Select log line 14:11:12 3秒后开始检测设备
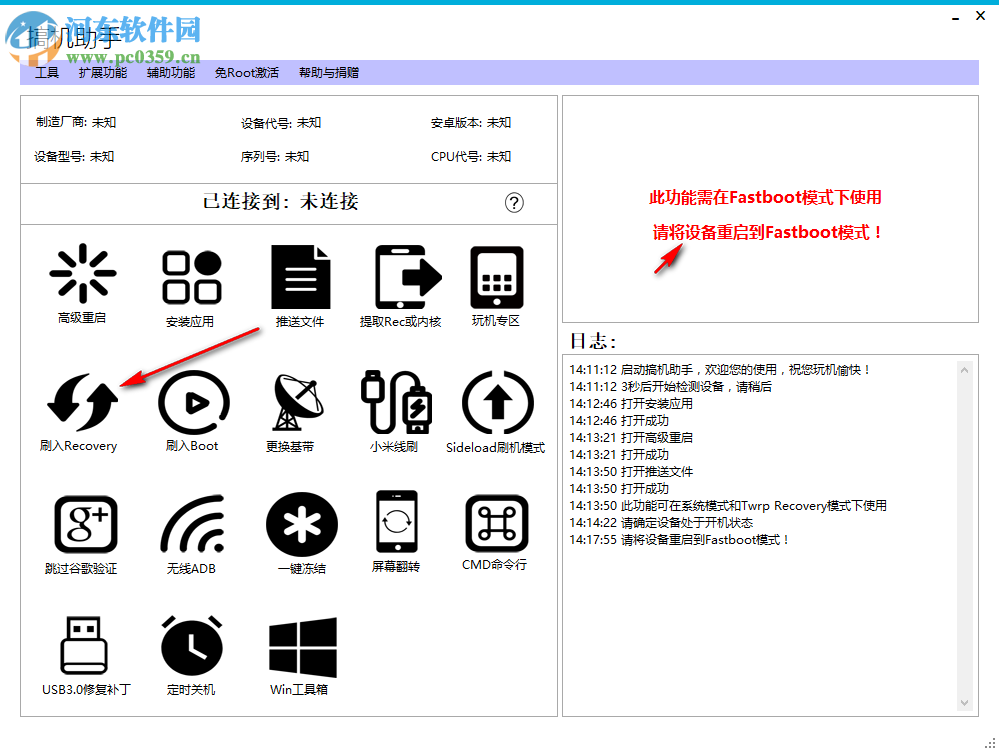 click(670, 387)
